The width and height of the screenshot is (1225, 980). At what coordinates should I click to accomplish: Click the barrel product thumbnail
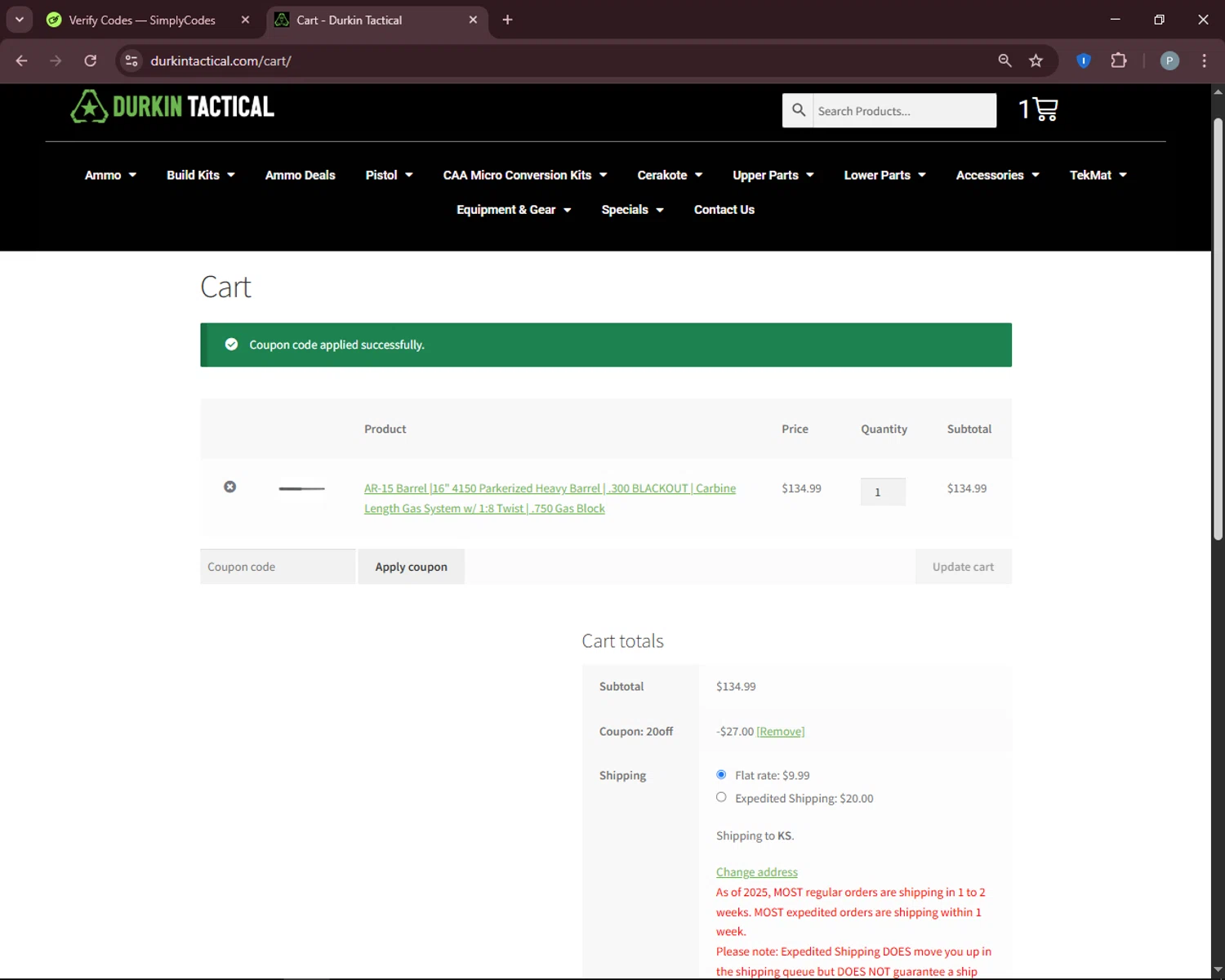click(301, 488)
